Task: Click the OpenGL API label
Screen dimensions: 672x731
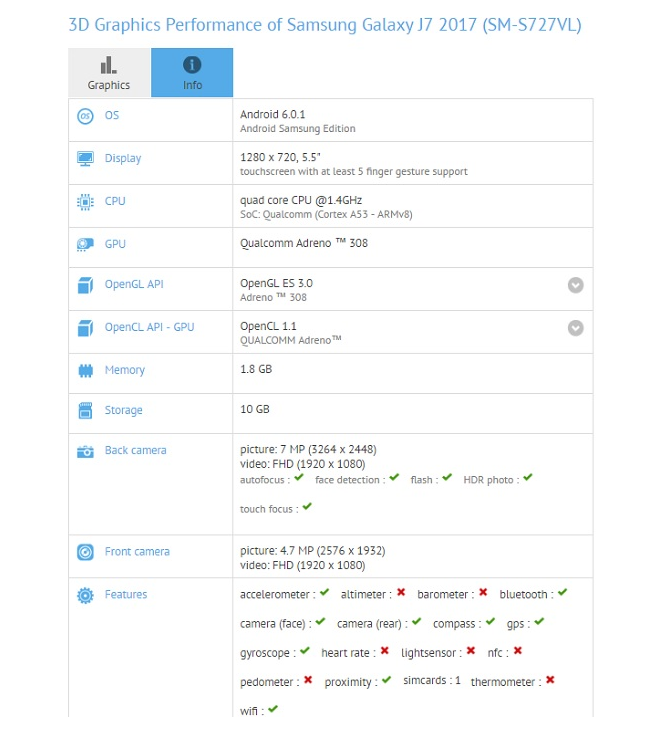Action: (134, 284)
